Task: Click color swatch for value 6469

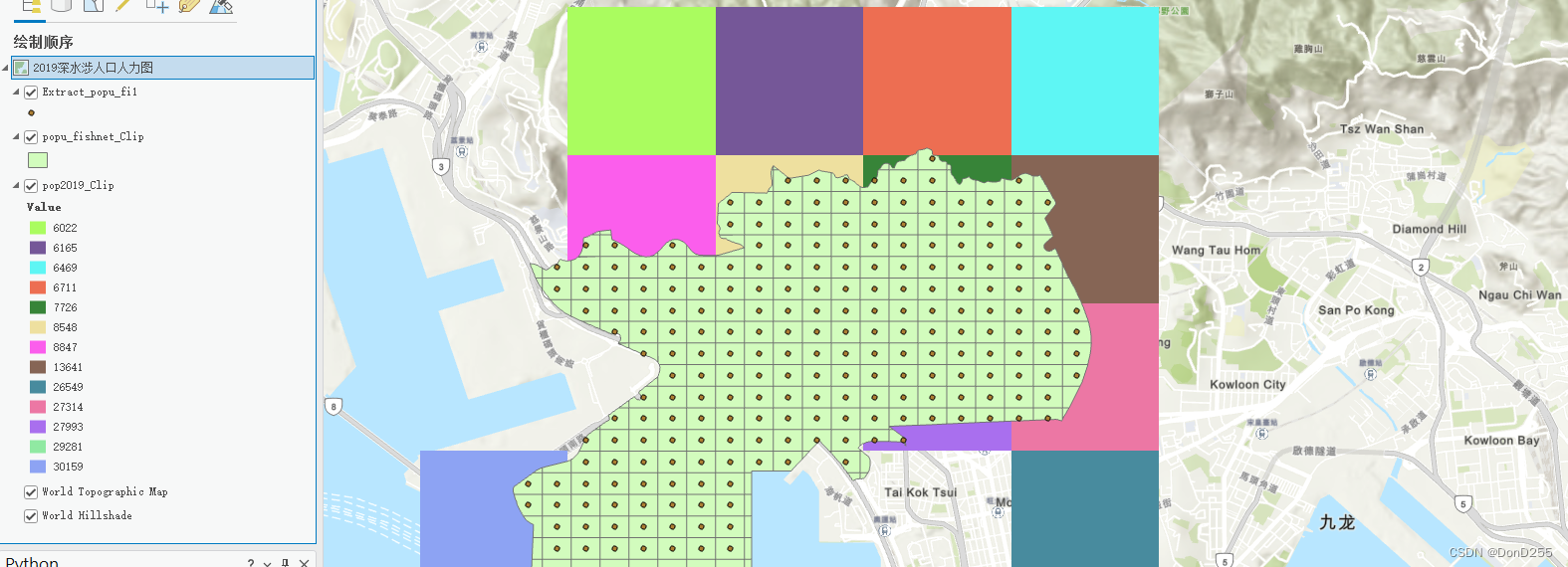Action: pos(38,268)
